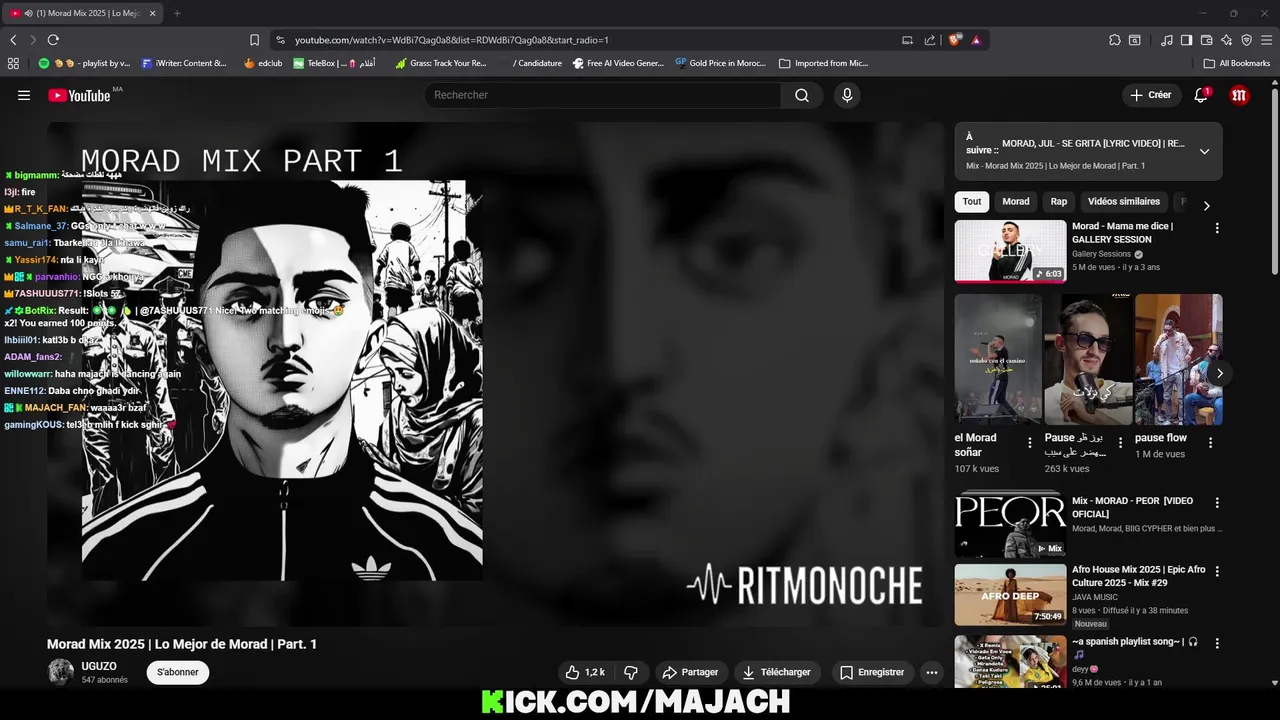Open the account avatar menu
Screen dimensions: 1280x720
1240,95
